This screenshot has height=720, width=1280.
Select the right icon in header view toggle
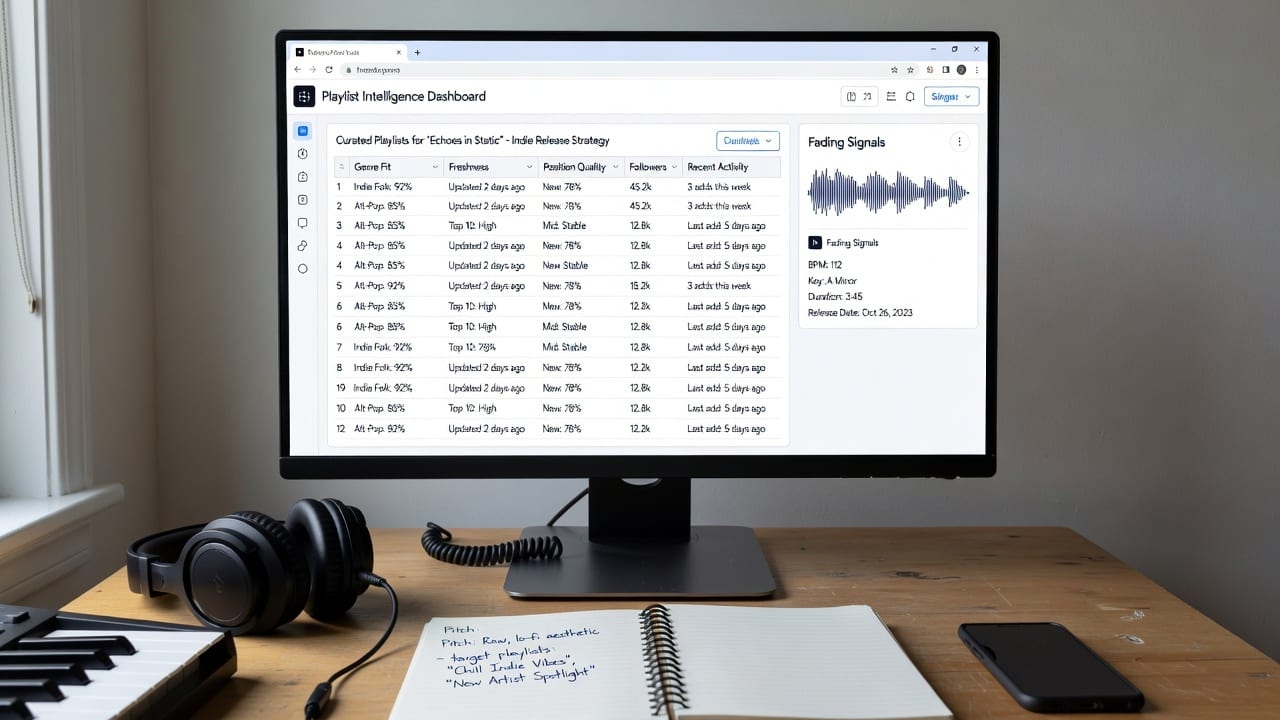(x=868, y=97)
